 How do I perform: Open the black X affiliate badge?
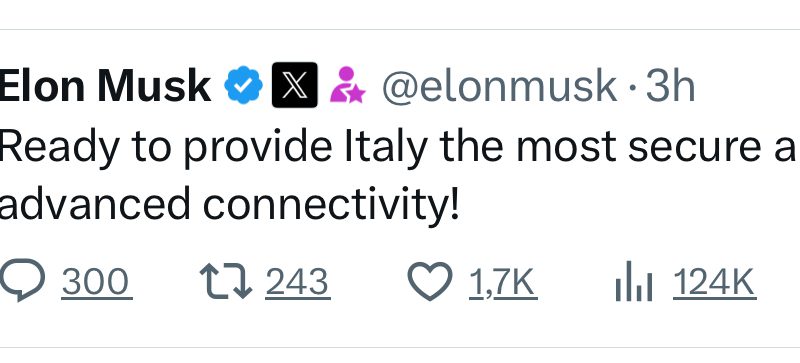pos(295,85)
